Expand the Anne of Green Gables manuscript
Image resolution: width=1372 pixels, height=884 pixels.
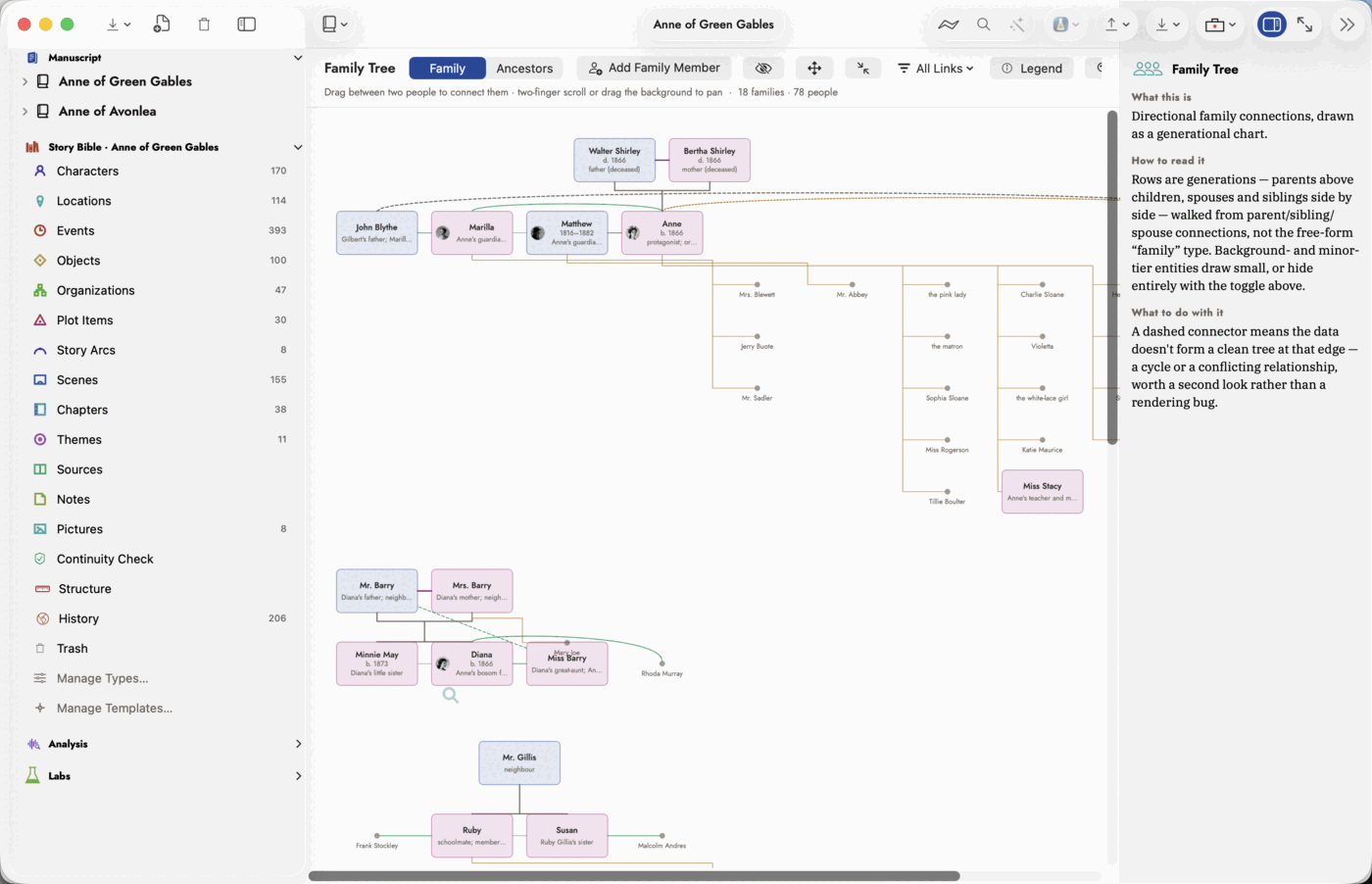[x=24, y=81]
